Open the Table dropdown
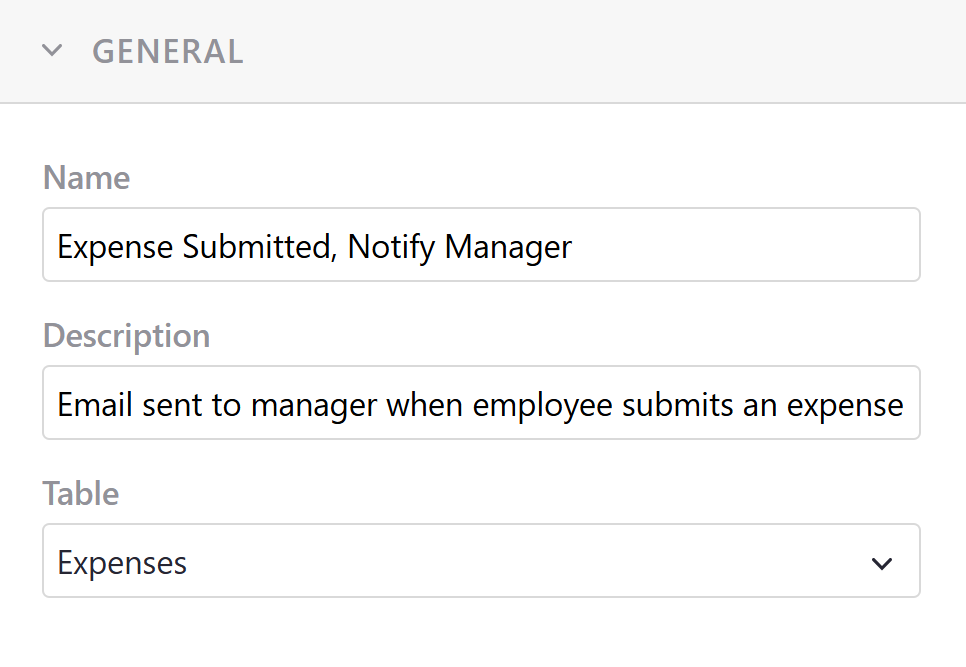Image resolution: width=966 pixels, height=667 pixels. tap(480, 562)
